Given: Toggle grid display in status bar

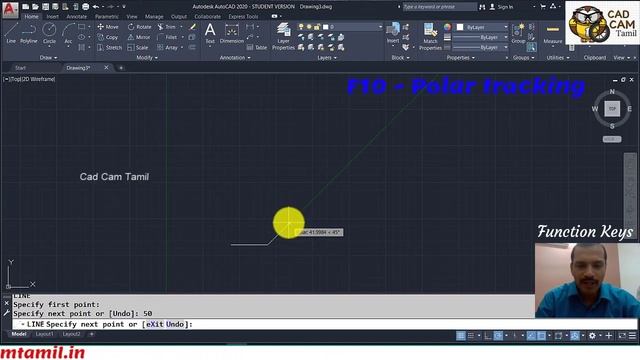Looking at the screenshot, I should point(460,336).
